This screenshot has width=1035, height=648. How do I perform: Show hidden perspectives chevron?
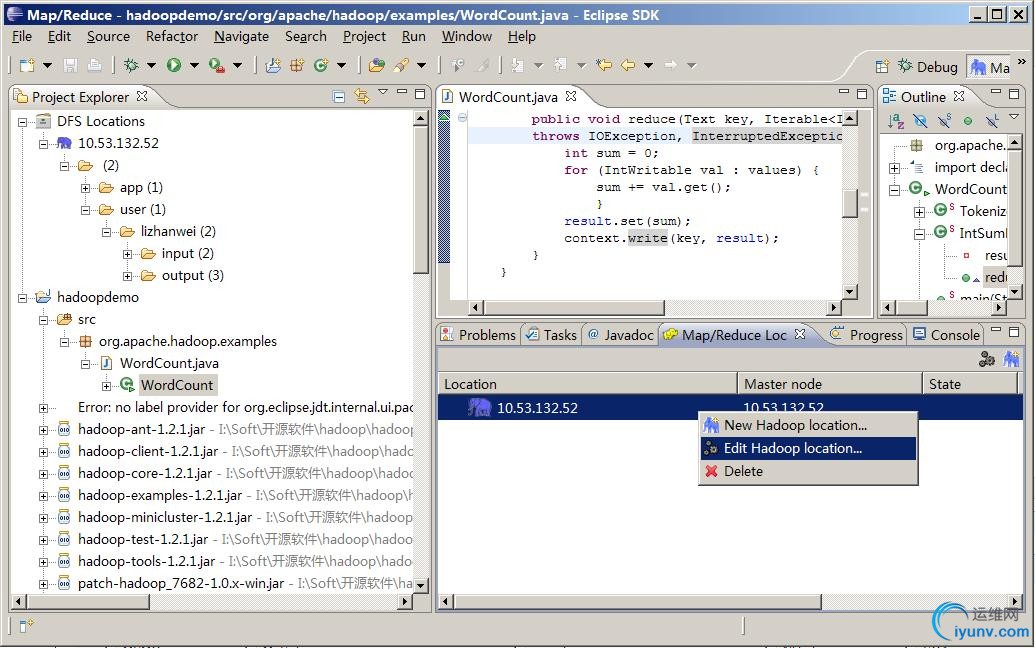click(1022, 61)
